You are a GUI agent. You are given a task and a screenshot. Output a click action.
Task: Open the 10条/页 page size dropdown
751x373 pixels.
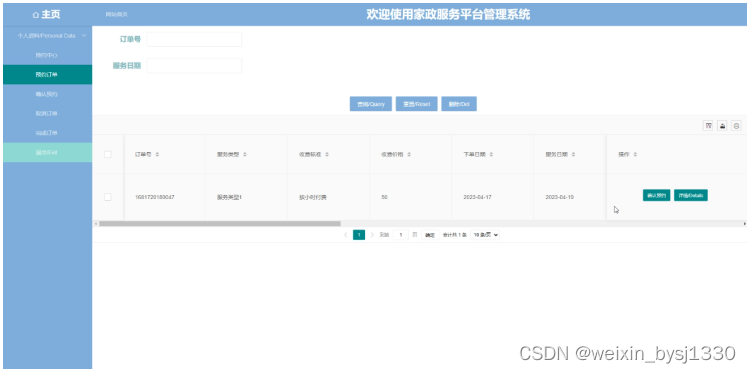[x=485, y=235]
